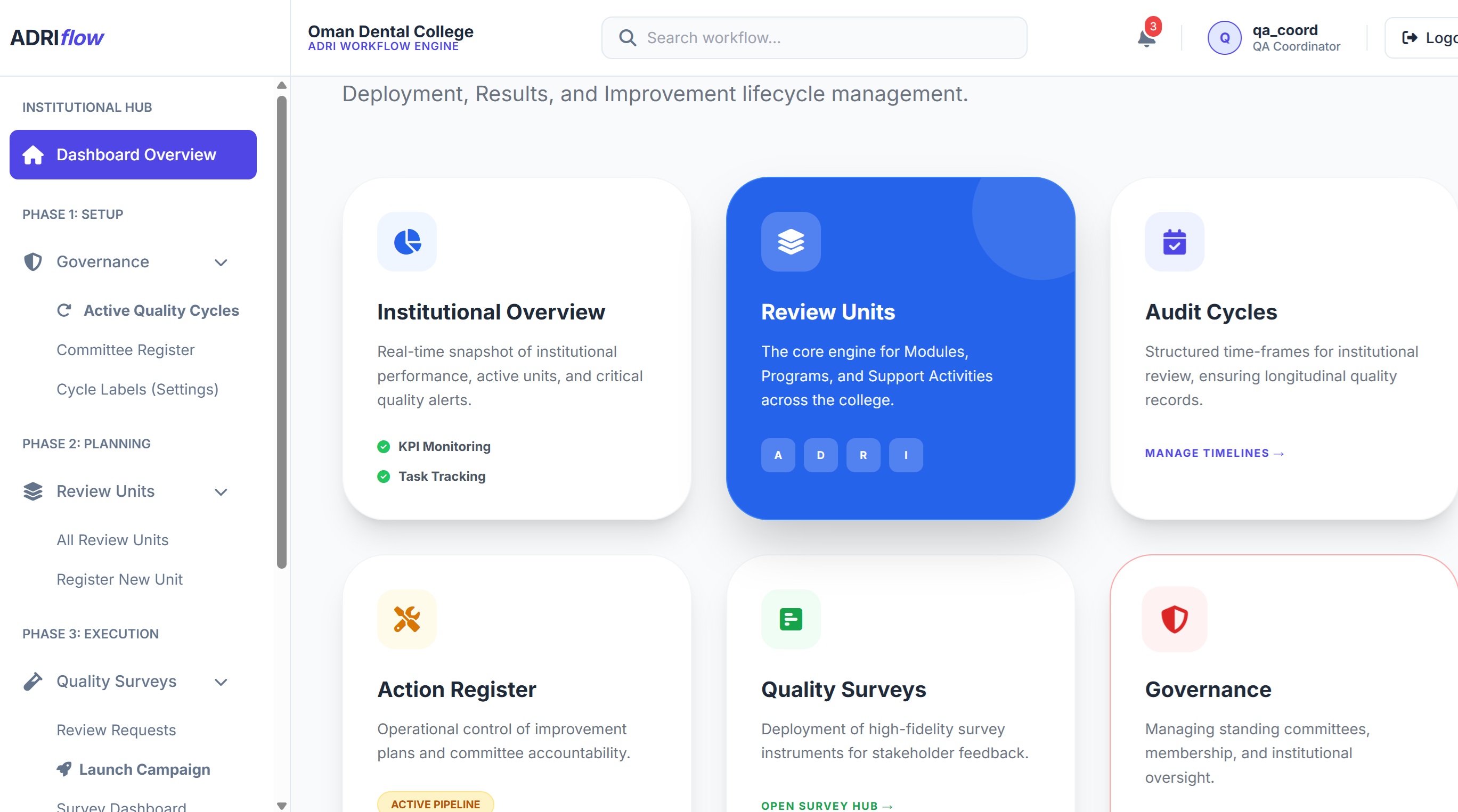Click the ADRI WORKFLOW ENGINE subtitle
This screenshot has height=812, width=1458.
[383, 46]
